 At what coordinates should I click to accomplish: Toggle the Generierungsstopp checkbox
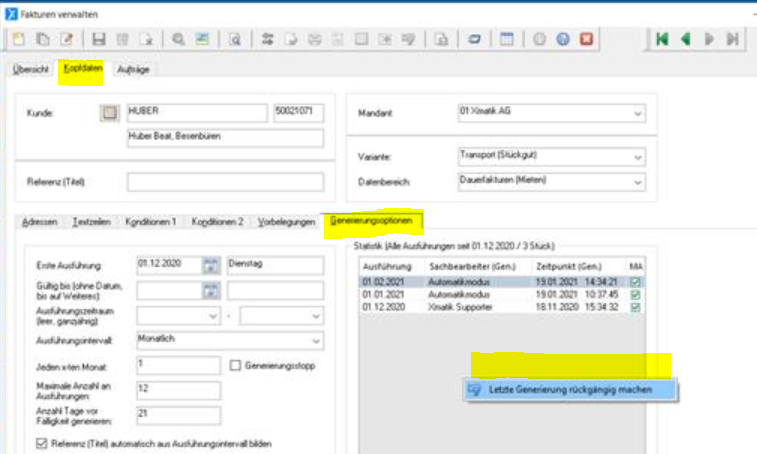(x=236, y=365)
